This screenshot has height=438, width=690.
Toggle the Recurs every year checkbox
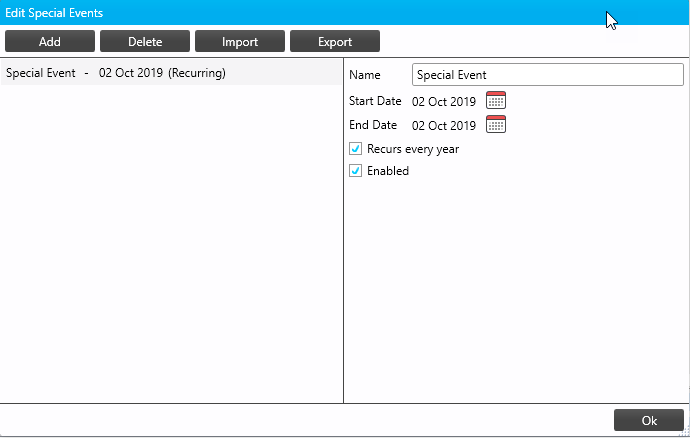356,149
